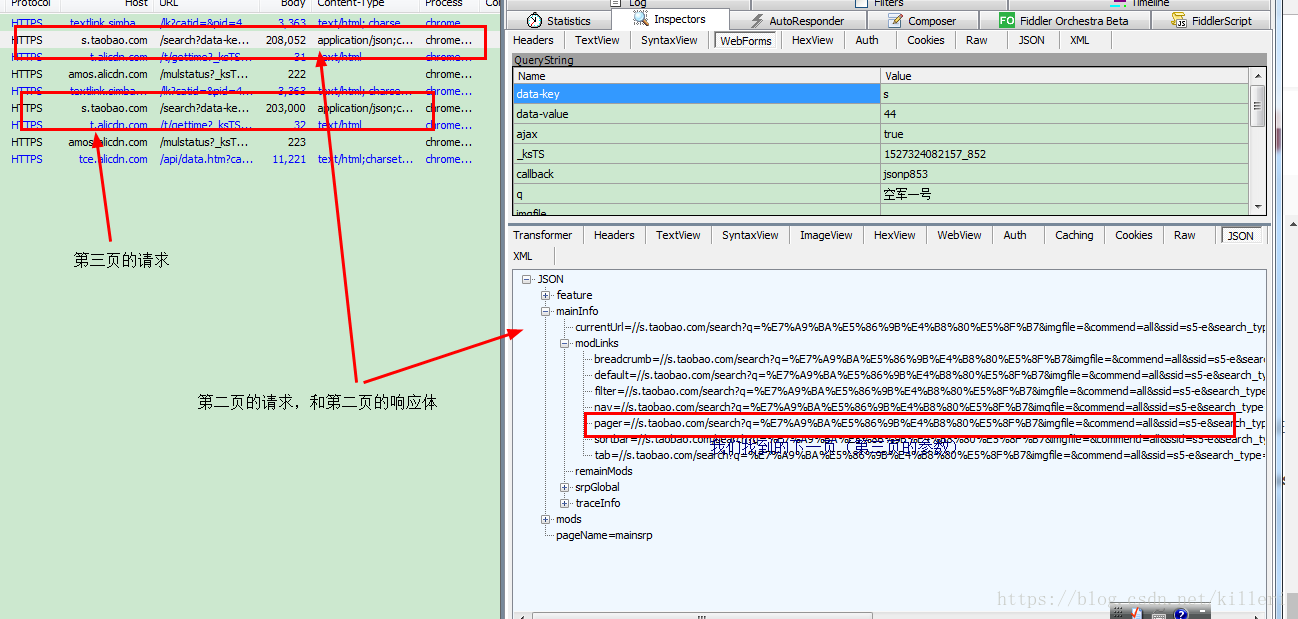Click the data-value name cell

[697, 114]
